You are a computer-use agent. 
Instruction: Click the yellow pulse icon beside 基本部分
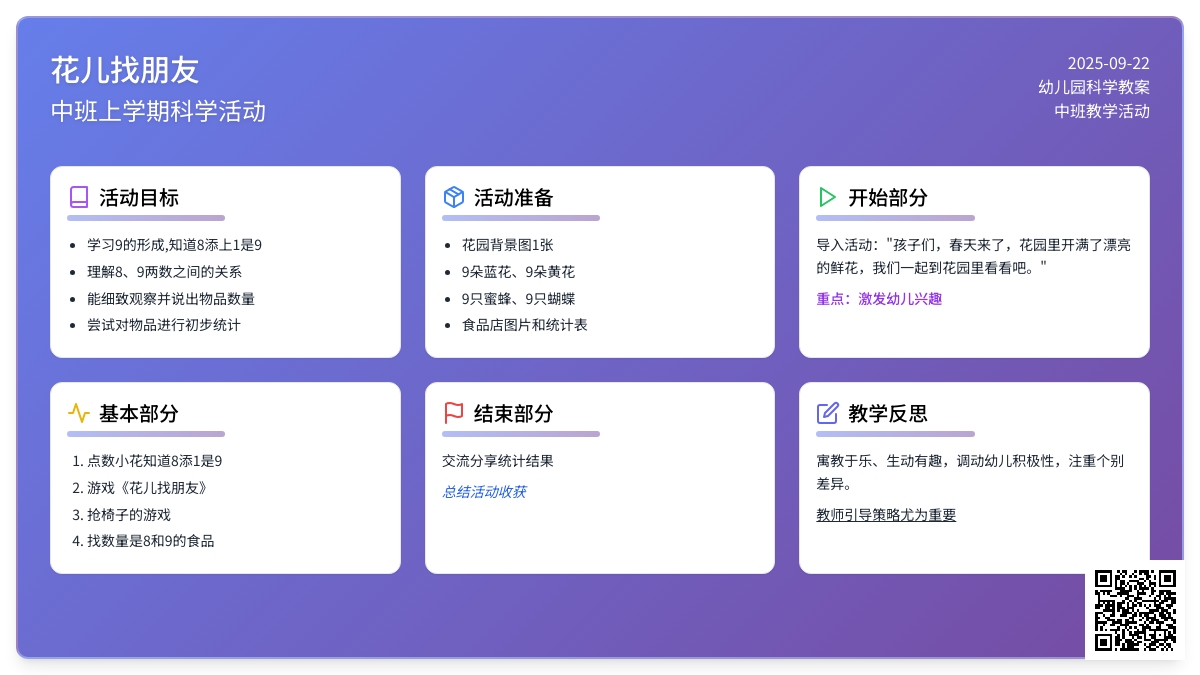coord(79,413)
